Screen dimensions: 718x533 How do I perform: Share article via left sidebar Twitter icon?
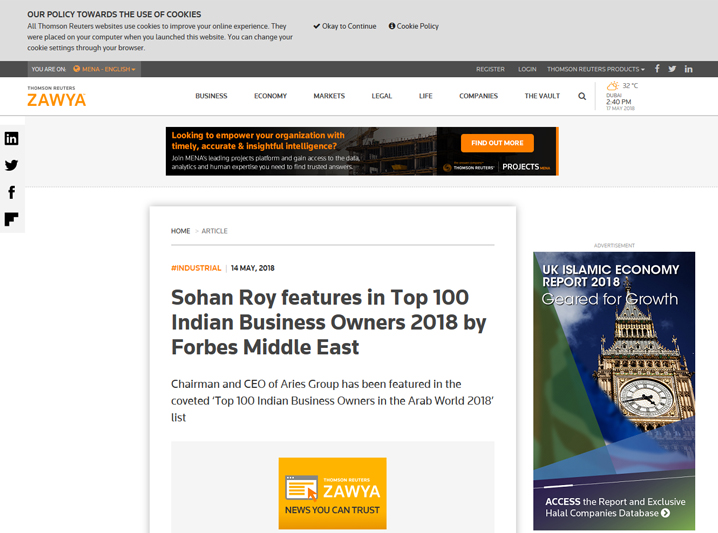click(11, 166)
